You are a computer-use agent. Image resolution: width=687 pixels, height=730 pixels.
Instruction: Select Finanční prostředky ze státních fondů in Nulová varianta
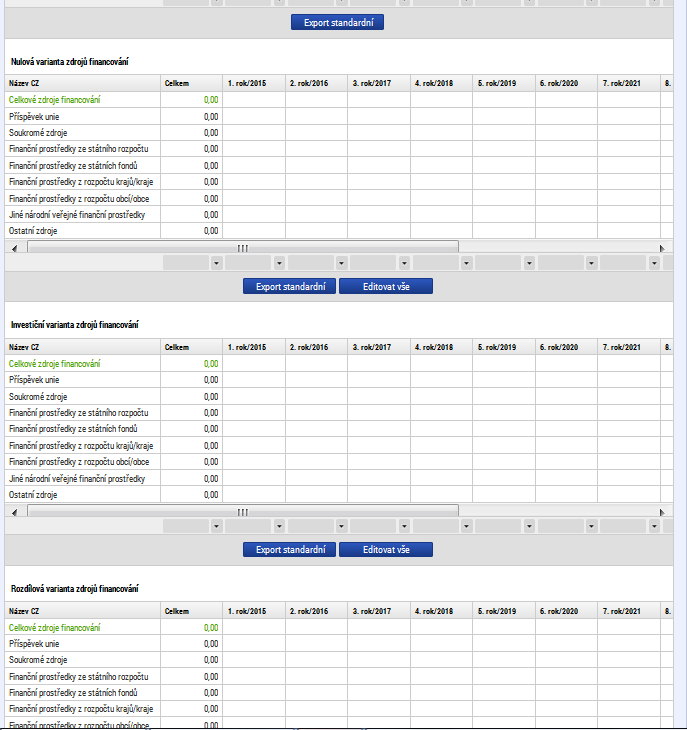point(339,166)
